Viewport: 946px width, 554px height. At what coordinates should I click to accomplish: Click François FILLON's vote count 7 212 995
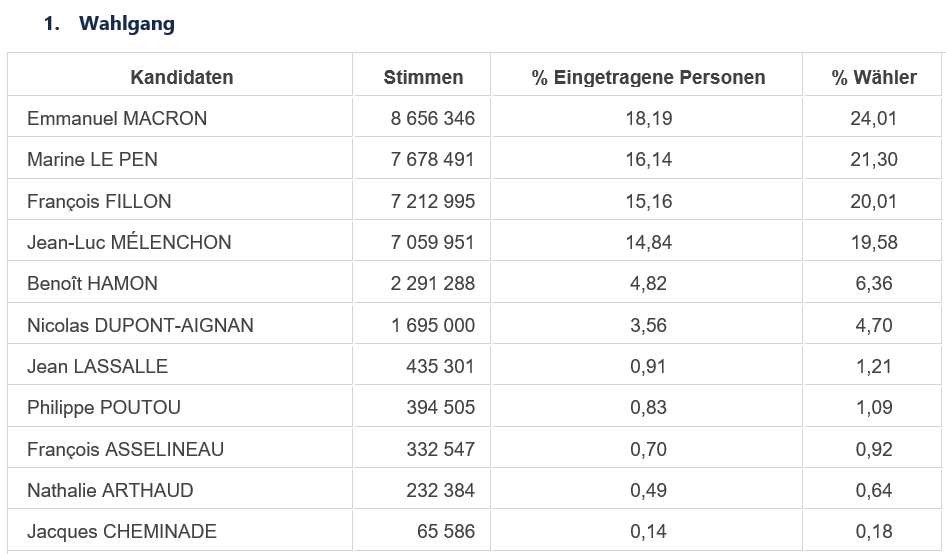click(433, 201)
